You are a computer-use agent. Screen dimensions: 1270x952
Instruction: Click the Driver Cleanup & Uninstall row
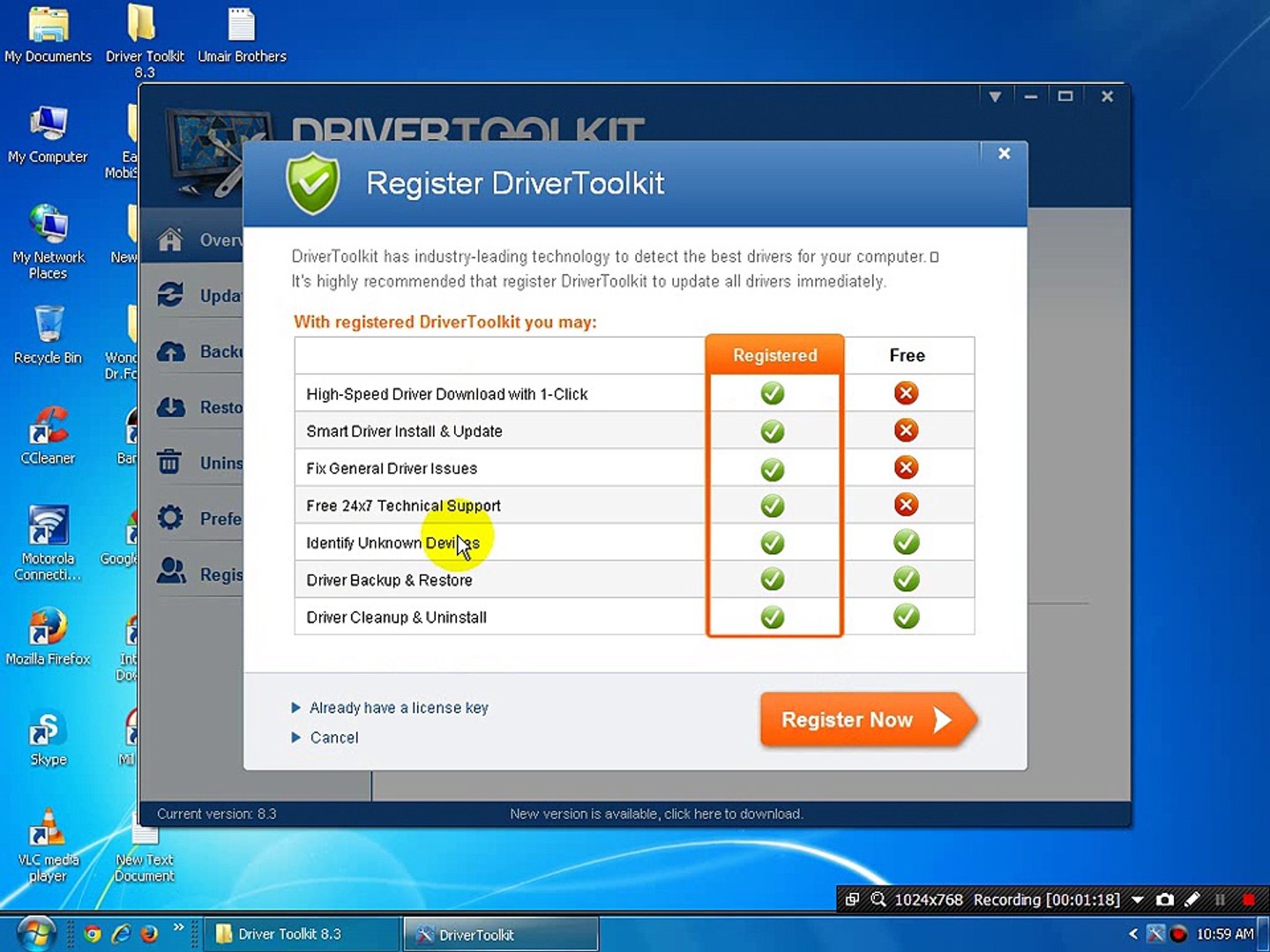tap(634, 617)
